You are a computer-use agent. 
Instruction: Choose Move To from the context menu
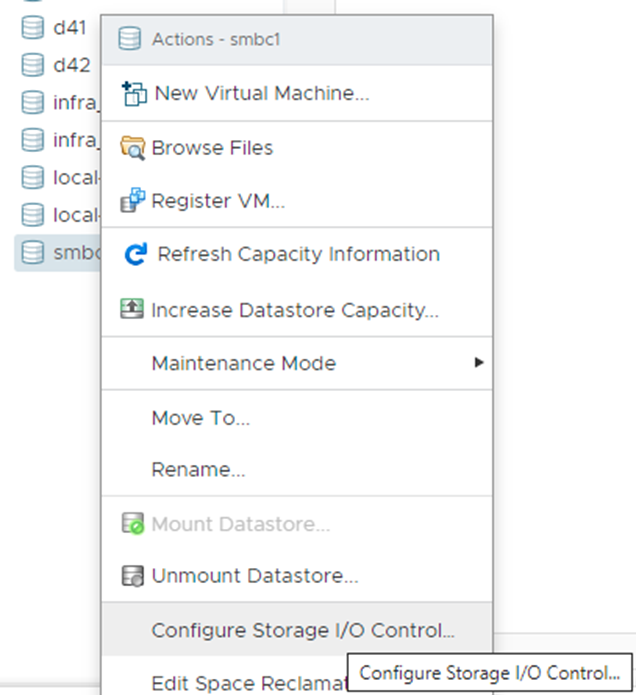tap(200, 418)
